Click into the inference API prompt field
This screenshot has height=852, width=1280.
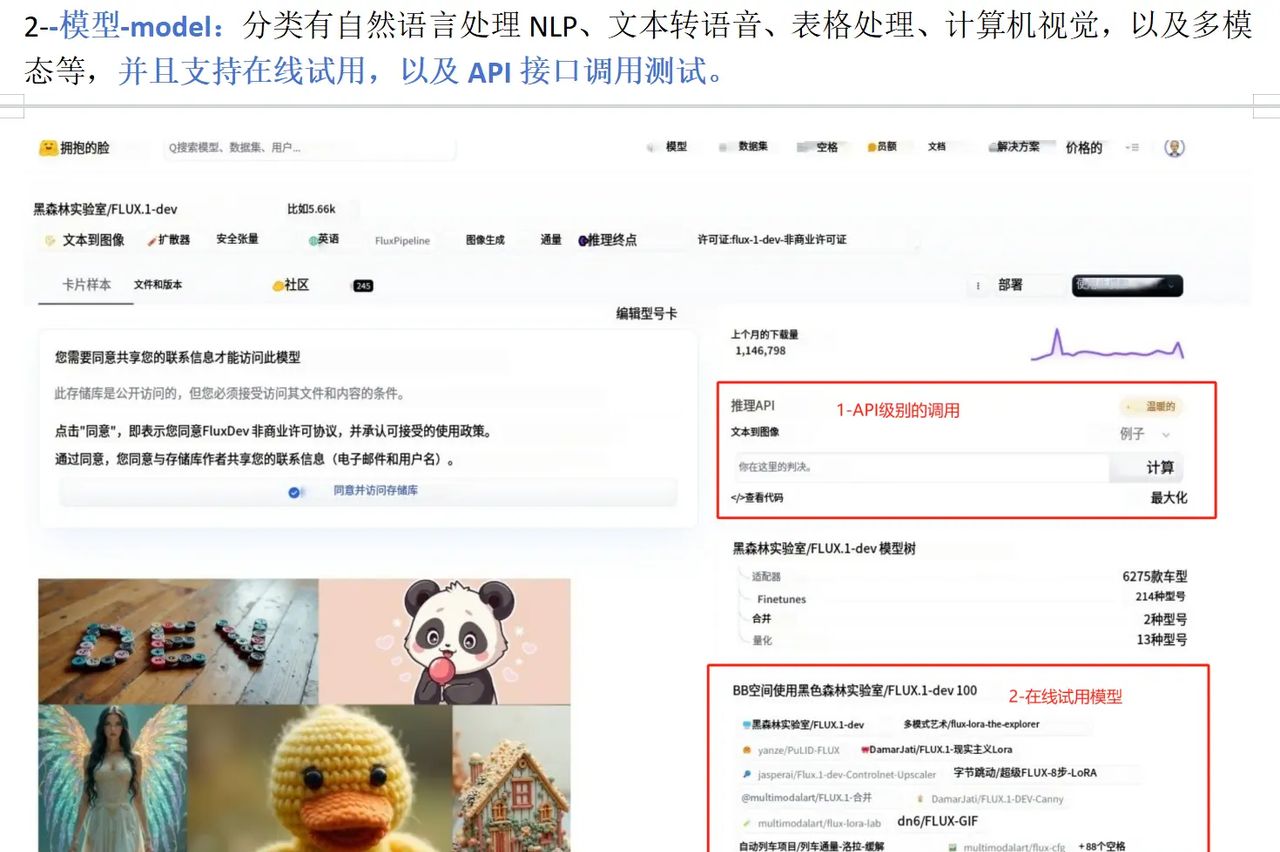point(920,467)
